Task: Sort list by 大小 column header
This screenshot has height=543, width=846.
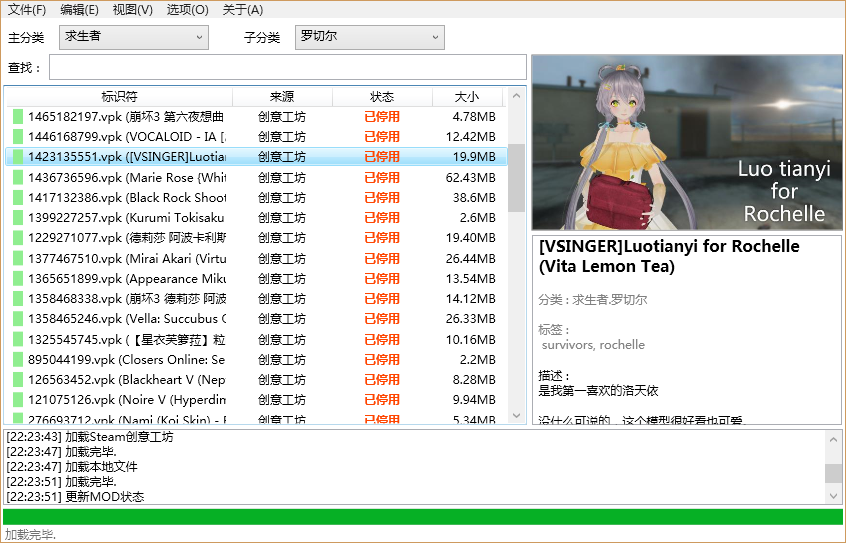Action: click(x=467, y=97)
